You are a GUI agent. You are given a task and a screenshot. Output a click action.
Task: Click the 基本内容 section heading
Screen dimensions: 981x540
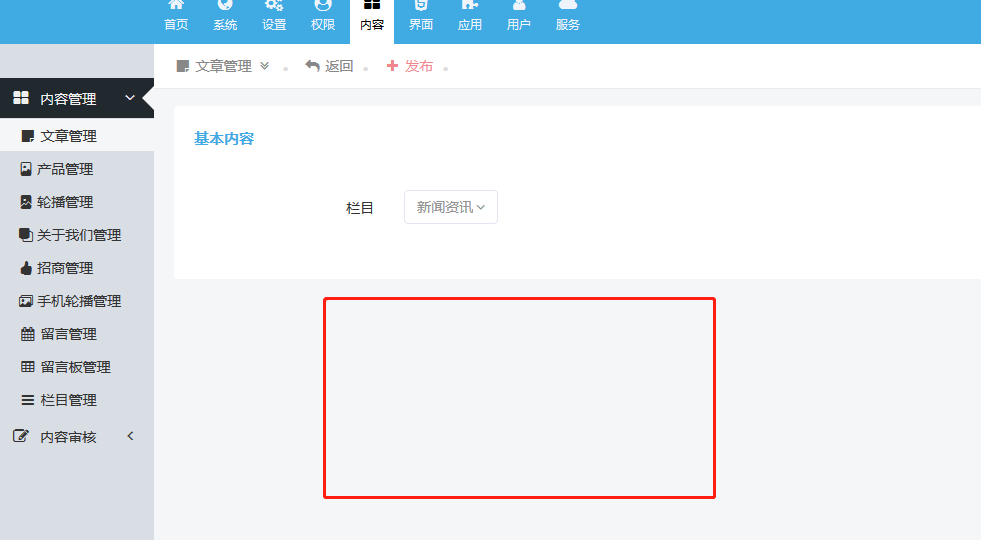pyautogui.click(x=224, y=138)
